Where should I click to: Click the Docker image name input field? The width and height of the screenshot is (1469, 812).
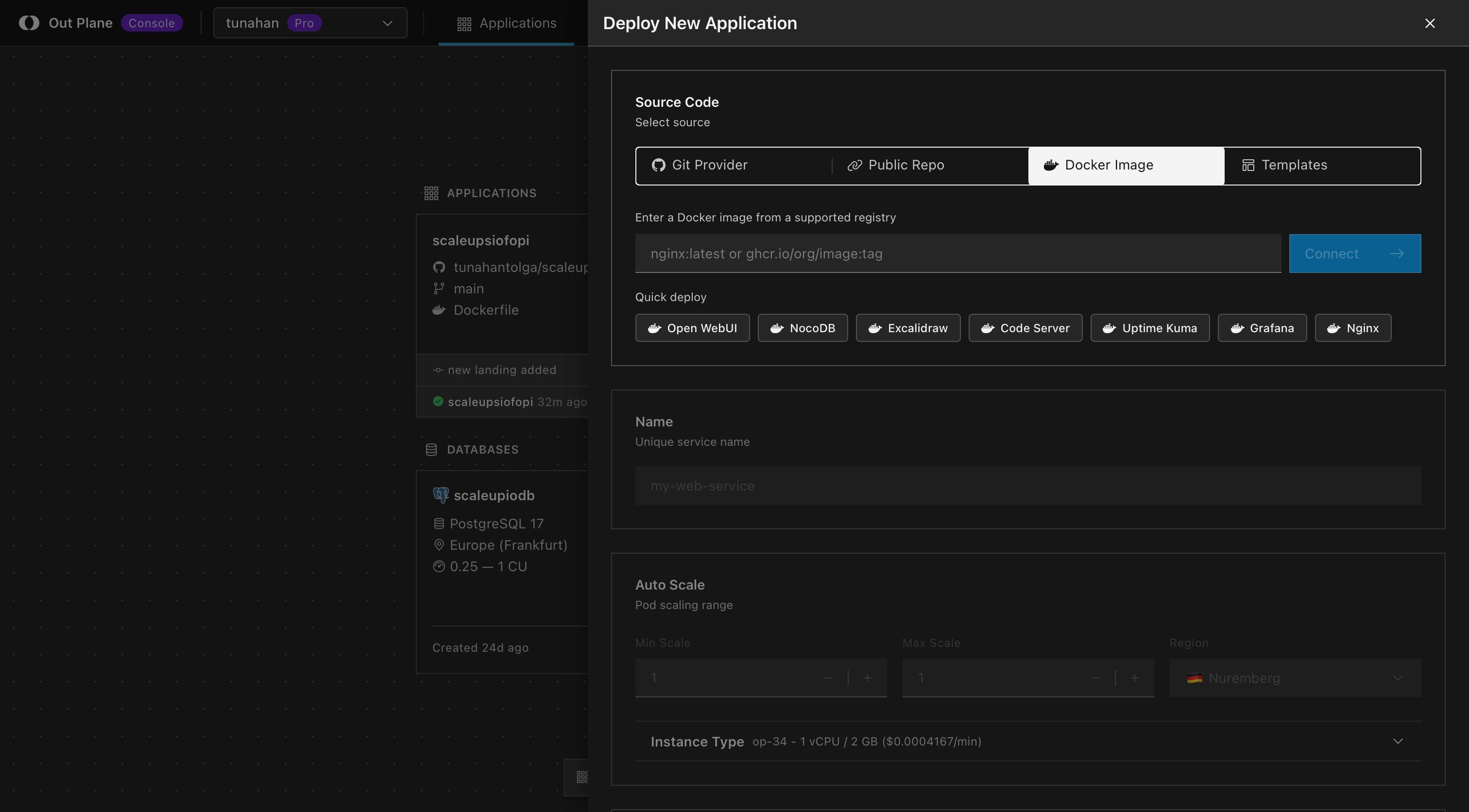pos(958,254)
